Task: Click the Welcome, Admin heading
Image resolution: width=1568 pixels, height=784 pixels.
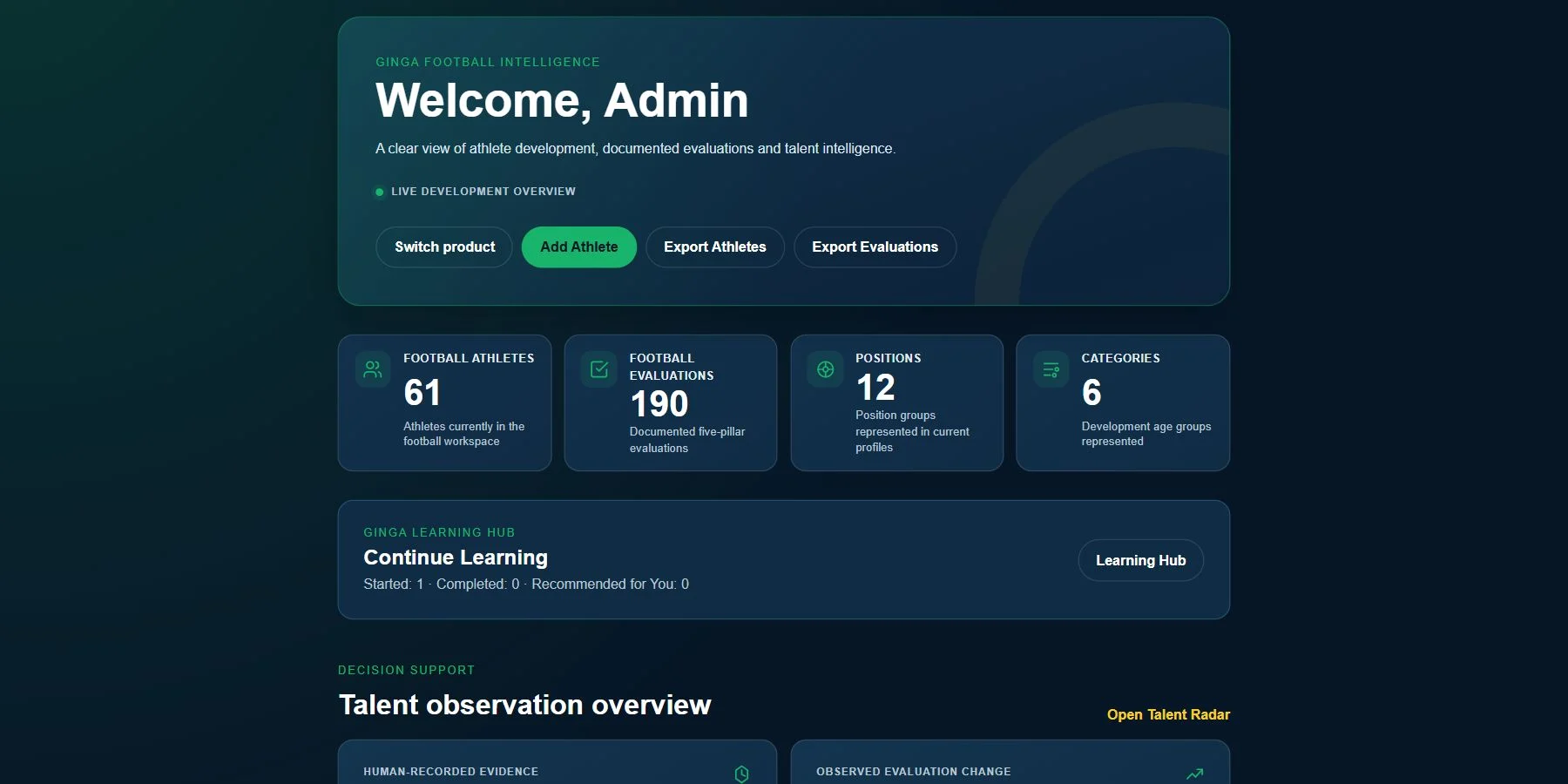Action: tap(562, 100)
